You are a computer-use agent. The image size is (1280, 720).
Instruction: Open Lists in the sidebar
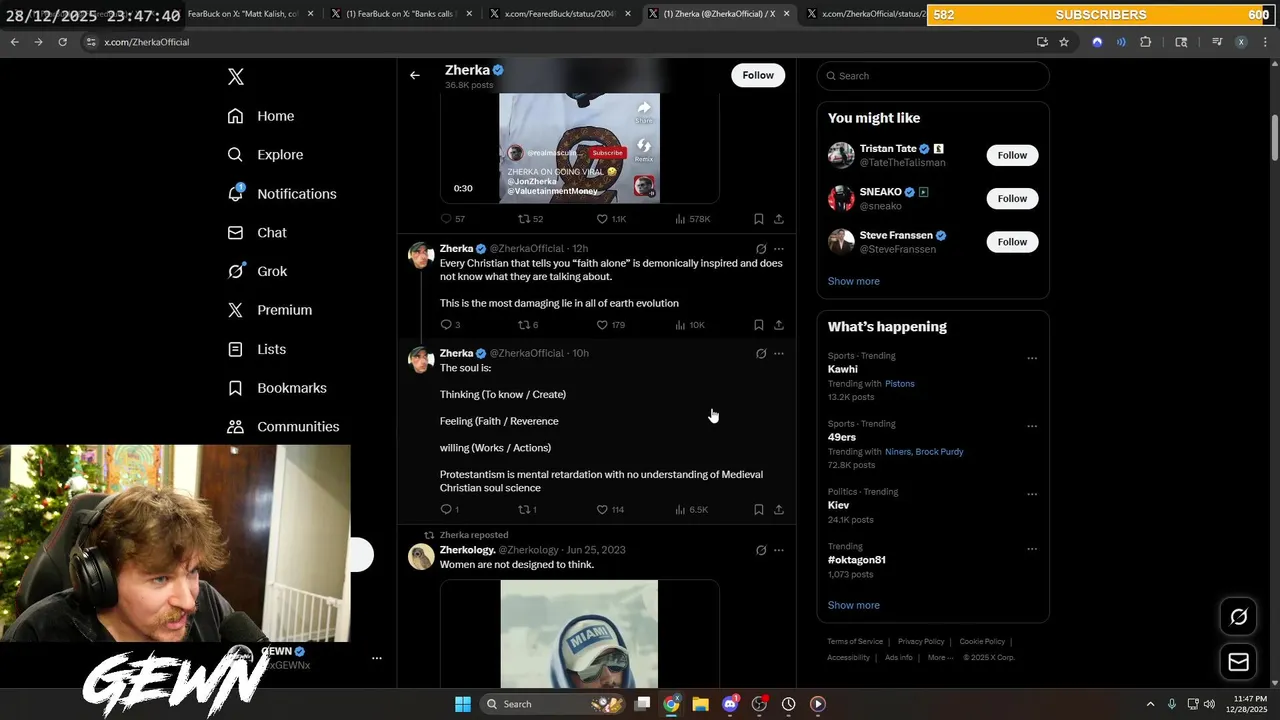point(257,349)
